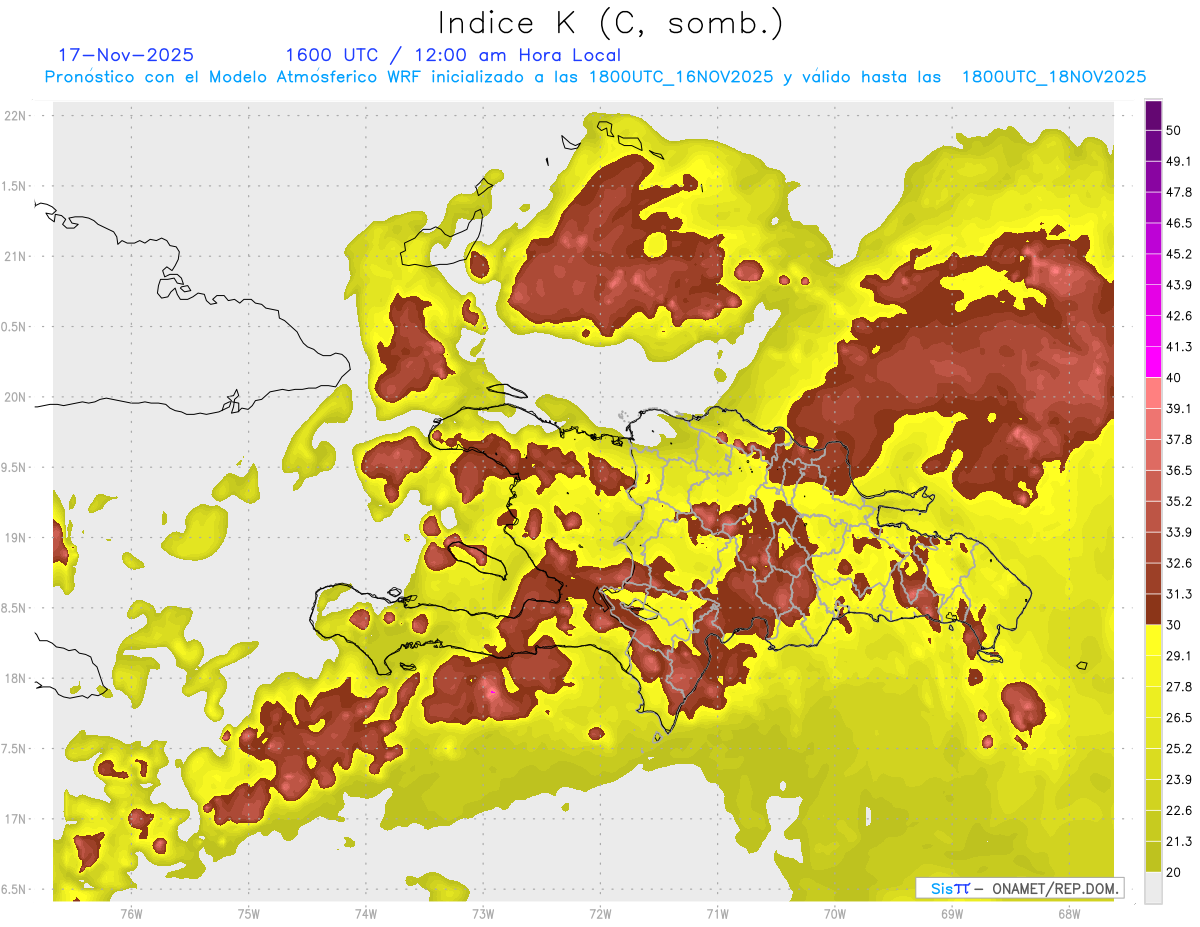Viewport: 1200px width, 927px height.
Task: Click the colorbar value '40'
Action: [x=1175, y=378]
